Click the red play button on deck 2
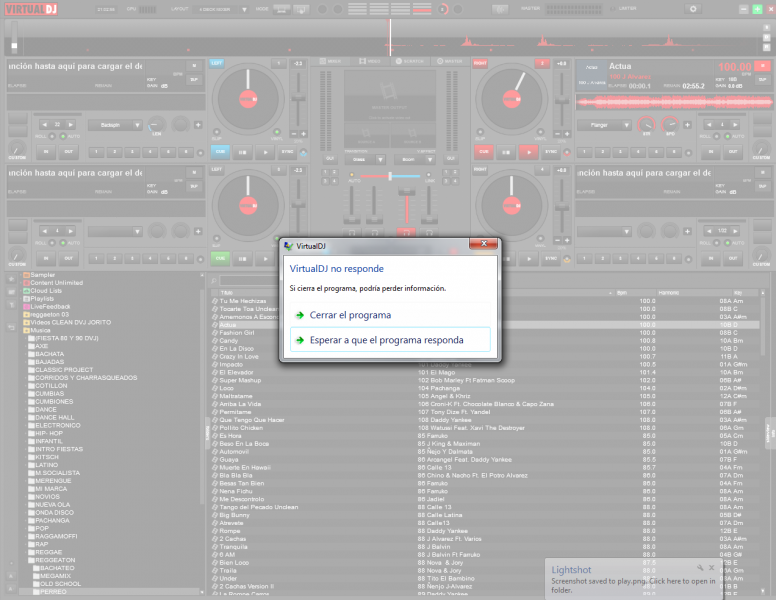Image resolution: width=776 pixels, height=600 pixels. [x=529, y=152]
